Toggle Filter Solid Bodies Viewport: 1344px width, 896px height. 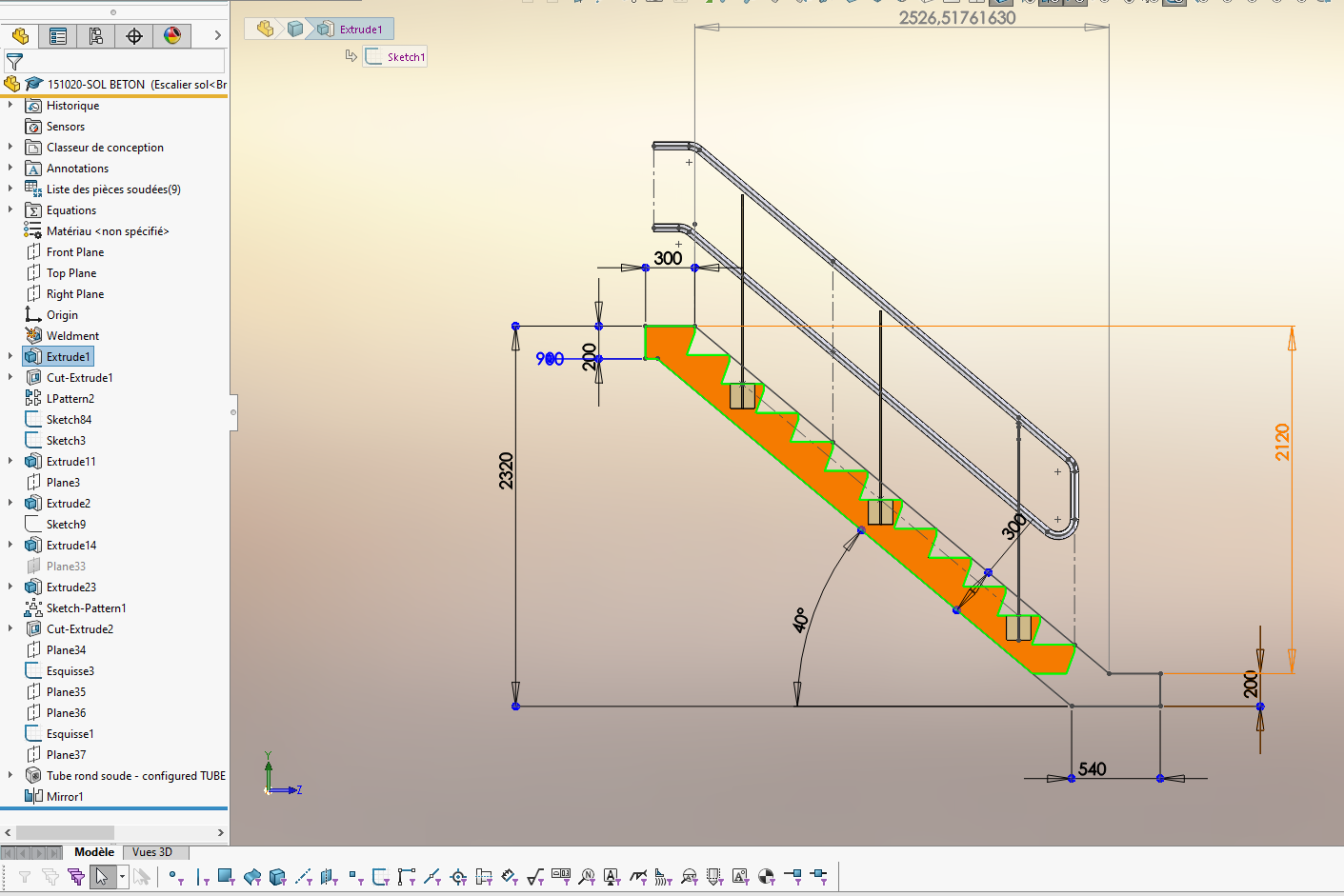[278, 877]
